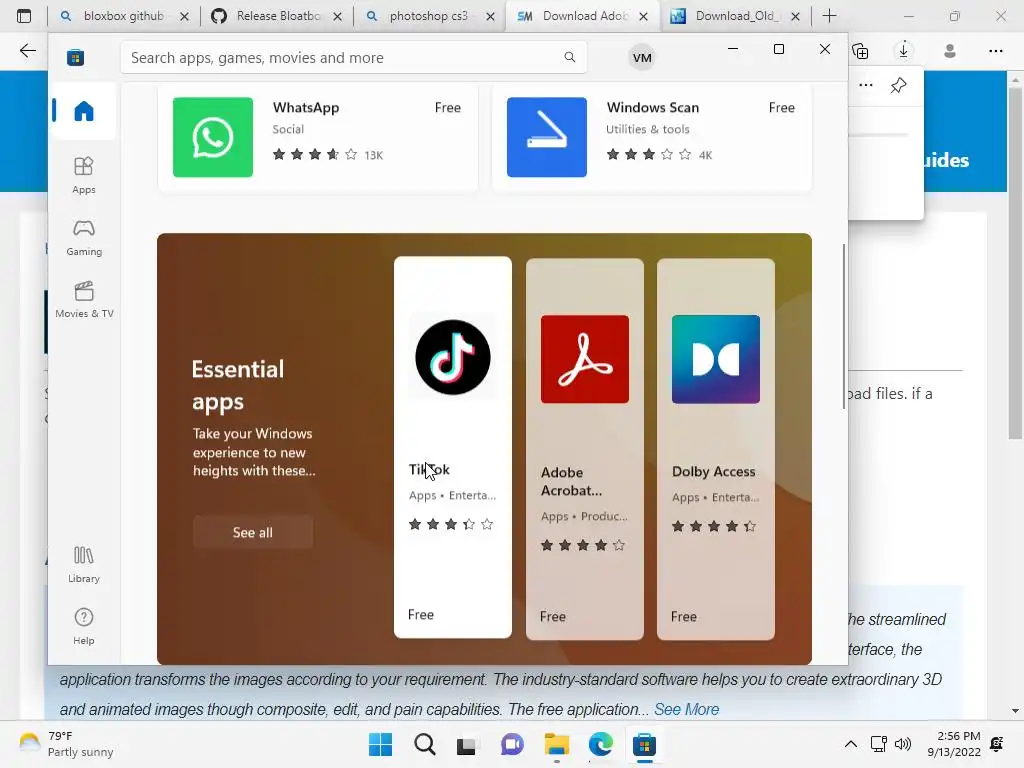Screen dimensions: 1024x768
Task: Click the Edge page vertical scrollbar thumb
Action: coord(1014,263)
